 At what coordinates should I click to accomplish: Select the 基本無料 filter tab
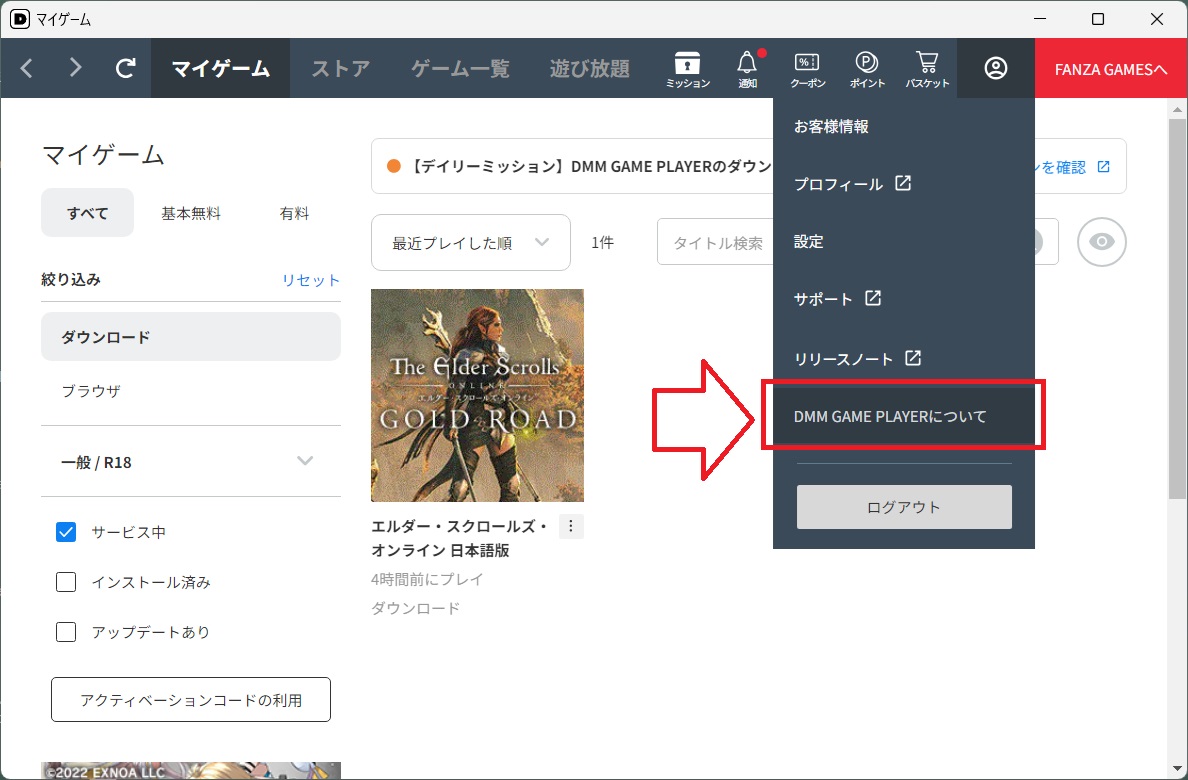pos(191,213)
